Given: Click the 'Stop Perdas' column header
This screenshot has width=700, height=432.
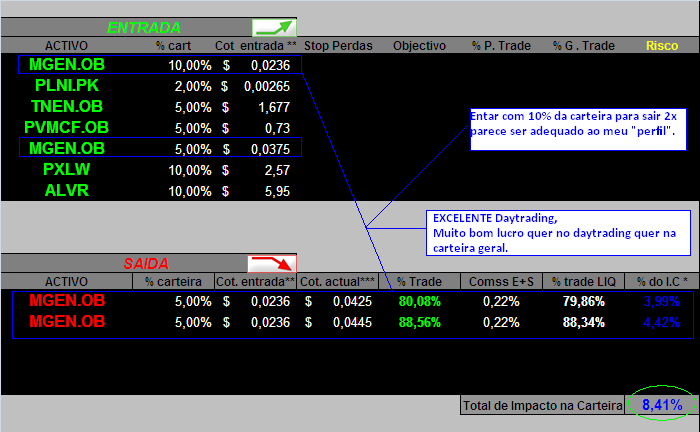Looking at the screenshot, I should pos(338,46).
